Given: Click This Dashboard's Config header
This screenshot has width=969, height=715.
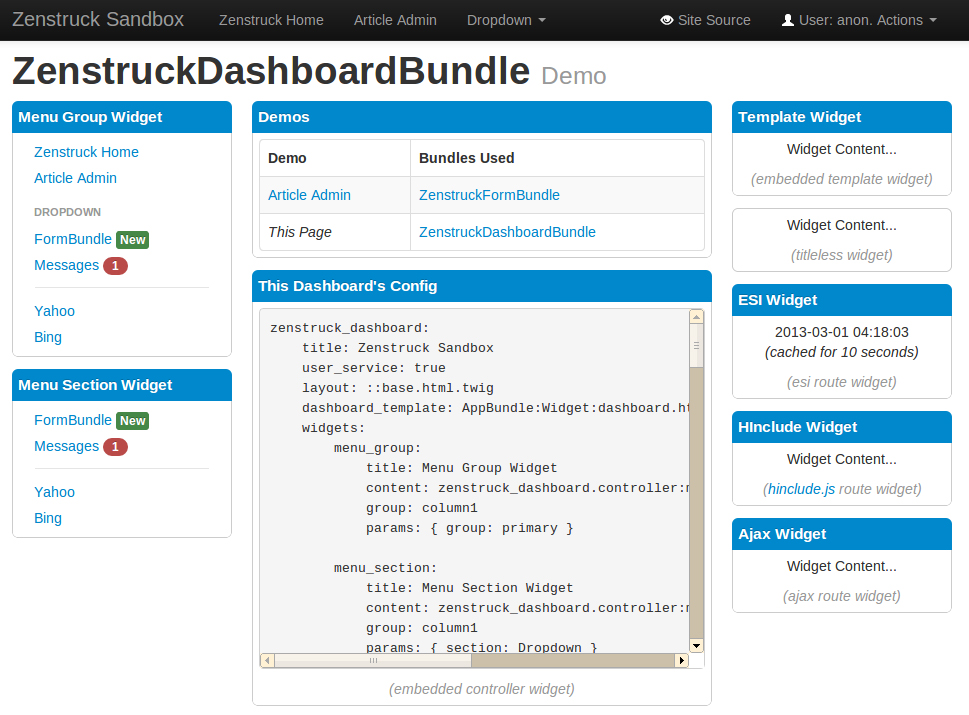Looking at the screenshot, I should (x=481, y=286).
